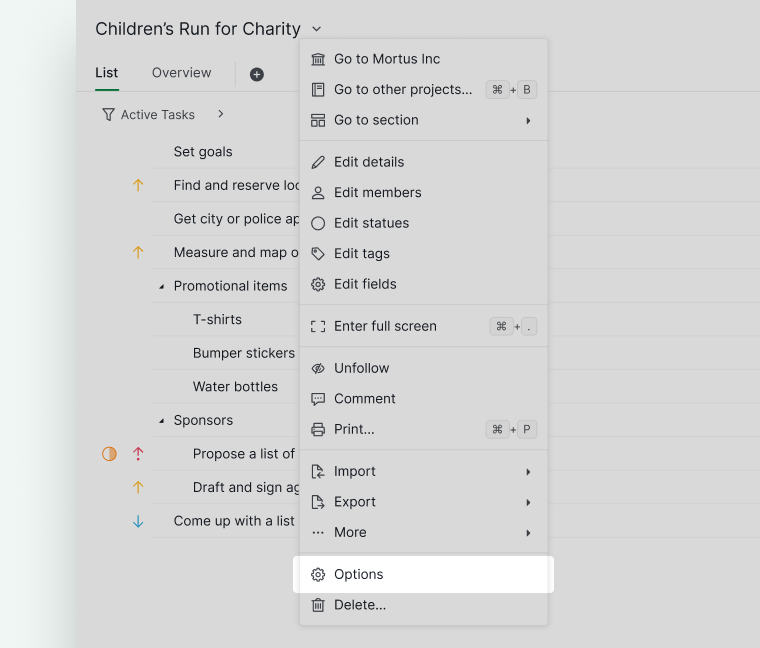
Task: Click the half-filled orange status circle
Action: (109, 454)
